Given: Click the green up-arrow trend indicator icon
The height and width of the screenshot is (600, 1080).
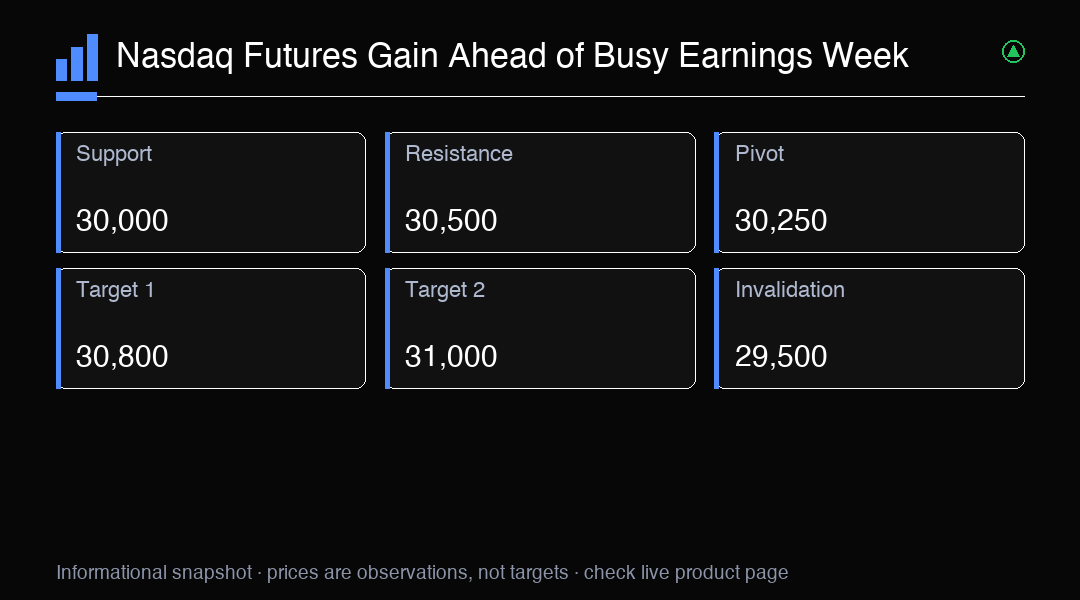Looking at the screenshot, I should [1012, 52].
